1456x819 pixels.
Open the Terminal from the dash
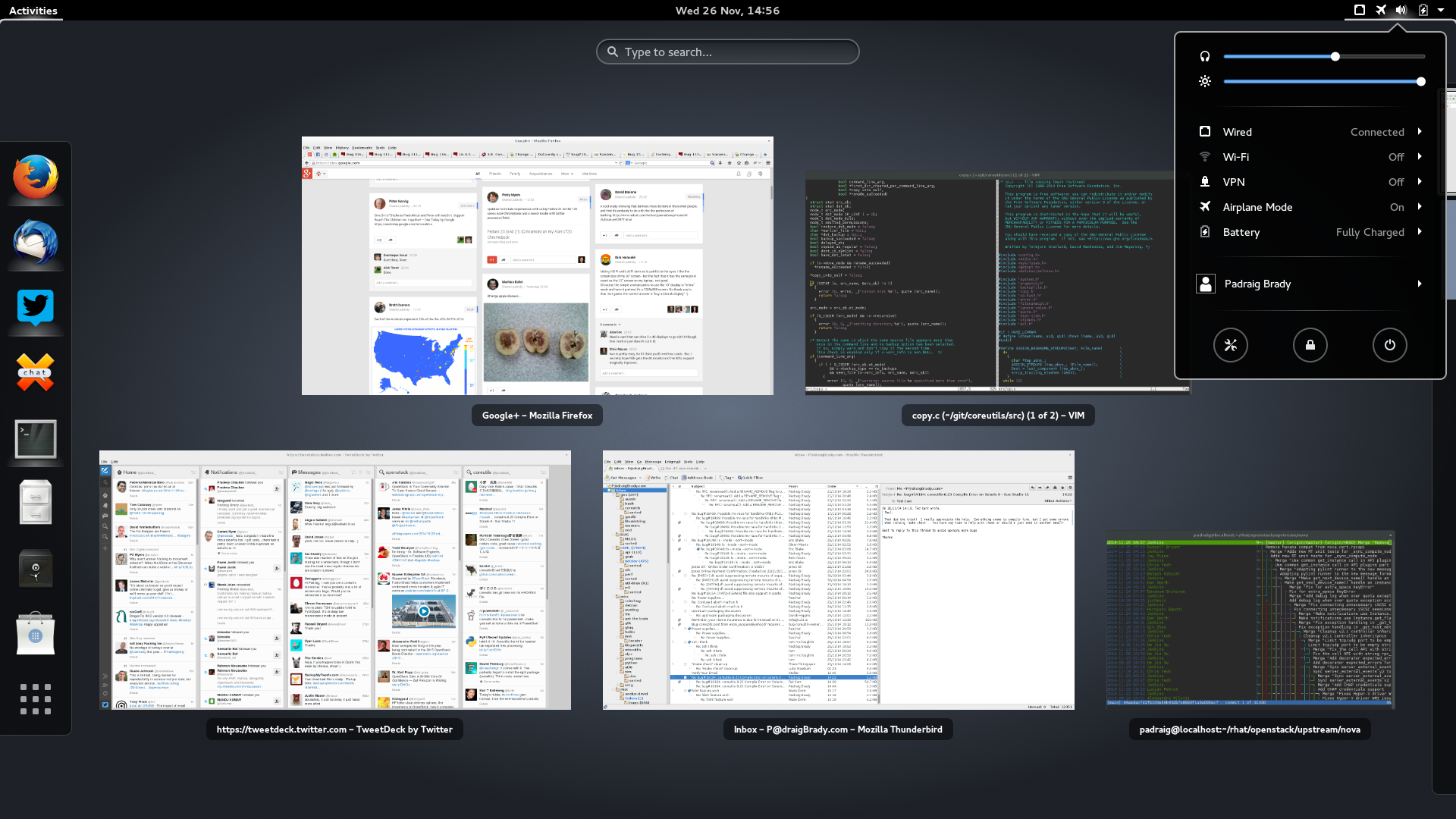(36, 438)
